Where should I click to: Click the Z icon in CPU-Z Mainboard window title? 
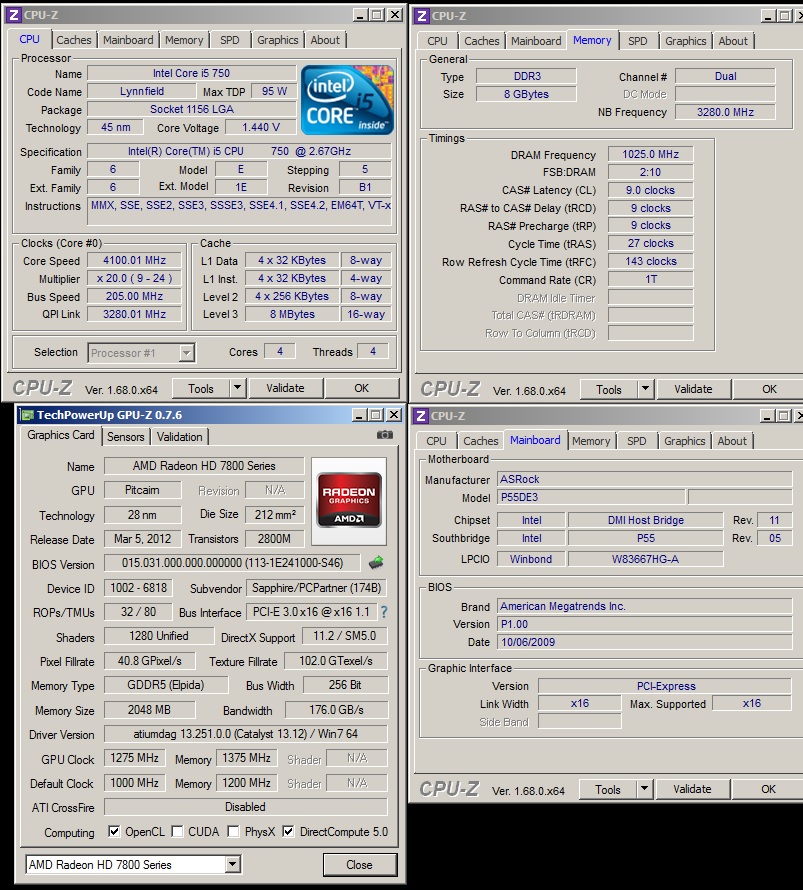click(x=421, y=416)
